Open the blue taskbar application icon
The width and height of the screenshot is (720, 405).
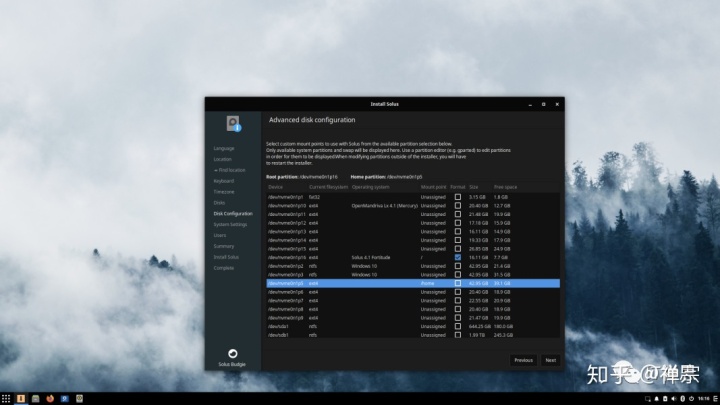tap(65, 399)
